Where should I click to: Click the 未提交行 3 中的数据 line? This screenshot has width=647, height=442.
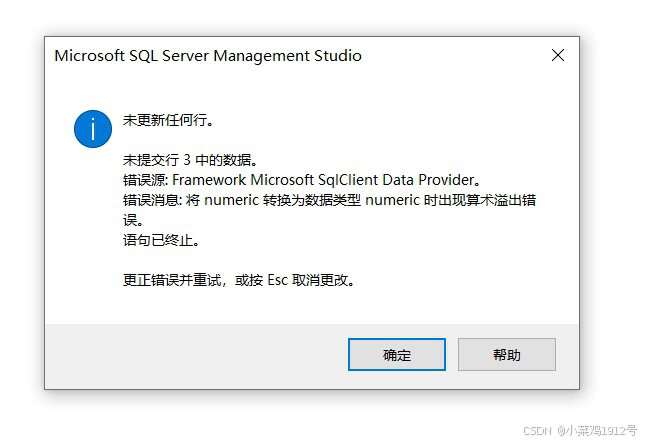click(190, 160)
